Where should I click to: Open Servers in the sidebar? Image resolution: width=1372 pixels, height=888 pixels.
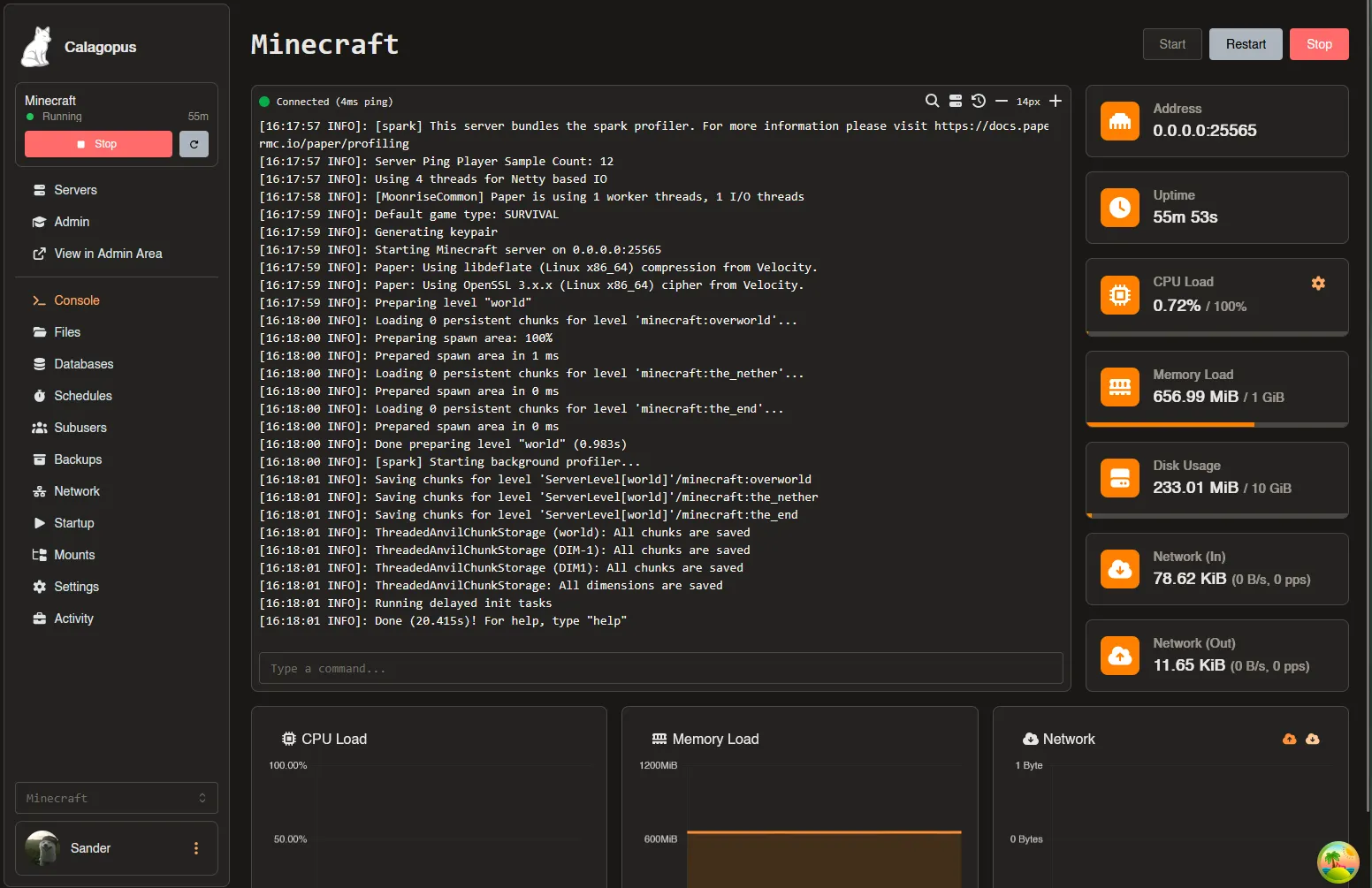[117, 190]
